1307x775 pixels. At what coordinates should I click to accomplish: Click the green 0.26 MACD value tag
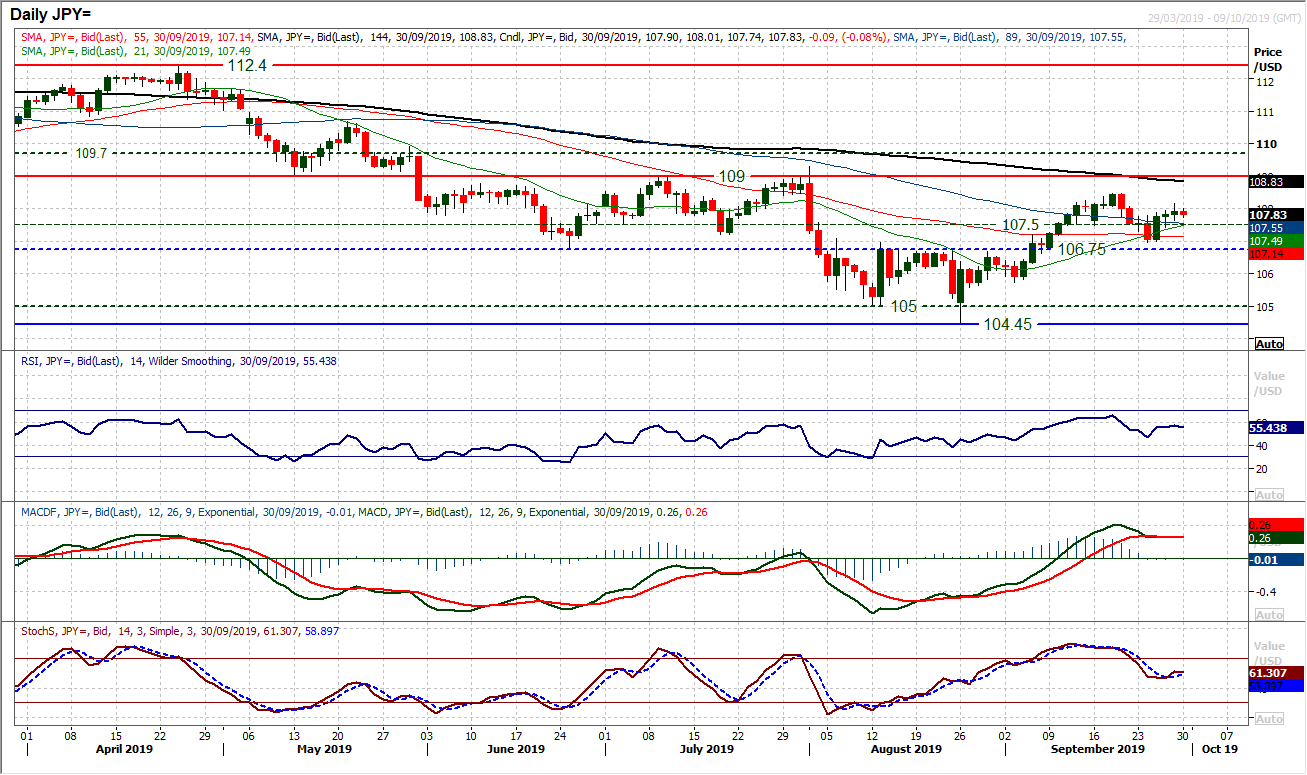coord(1277,538)
